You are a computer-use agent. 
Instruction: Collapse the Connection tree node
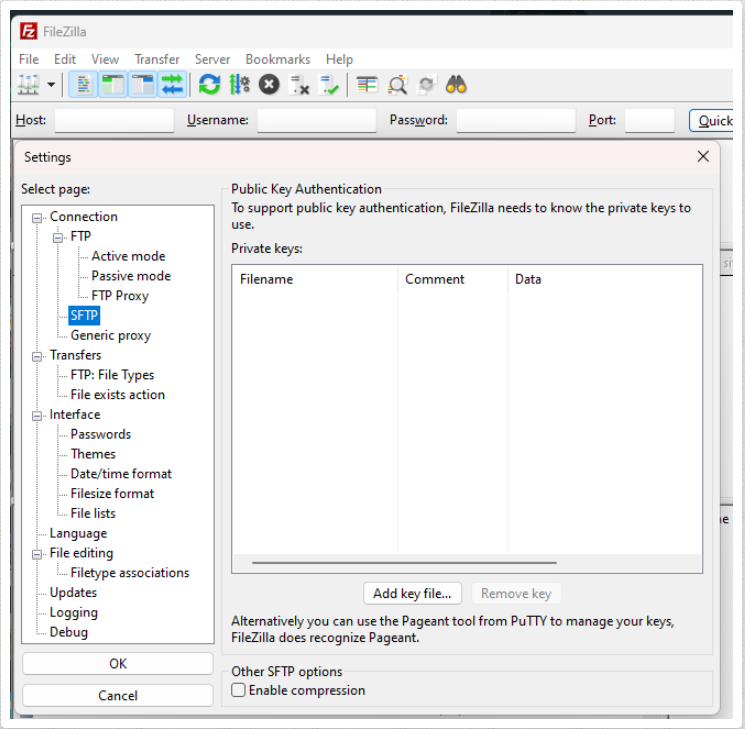click(38, 217)
